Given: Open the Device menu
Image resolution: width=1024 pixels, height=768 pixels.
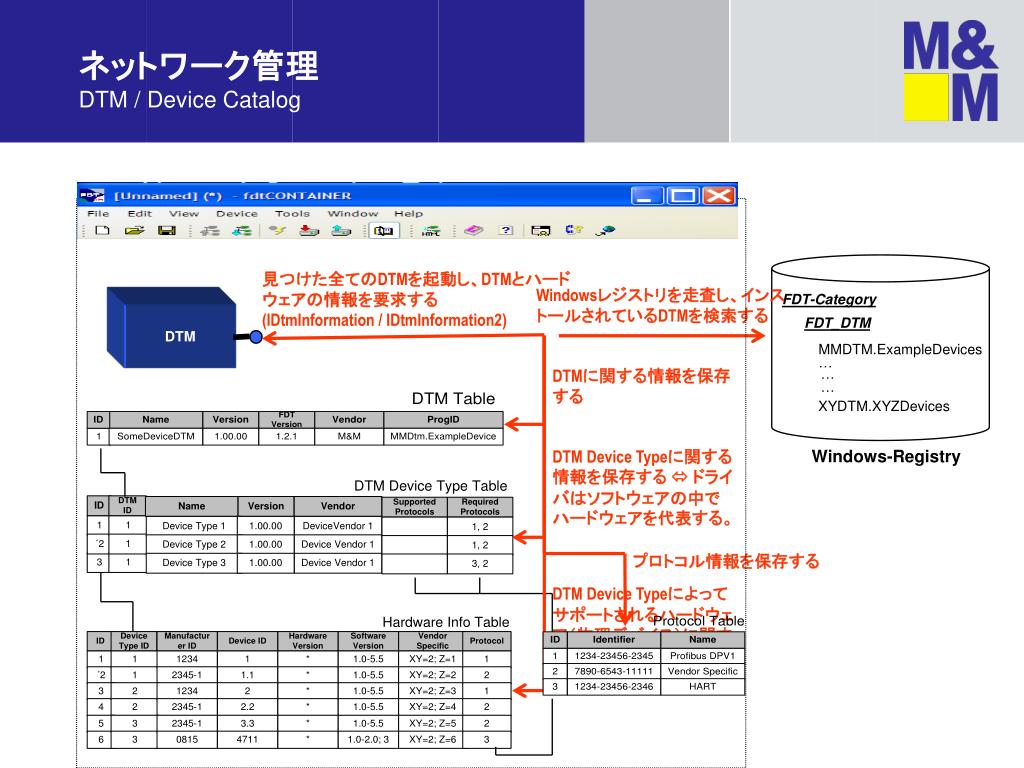Looking at the screenshot, I should pos(236,213).
